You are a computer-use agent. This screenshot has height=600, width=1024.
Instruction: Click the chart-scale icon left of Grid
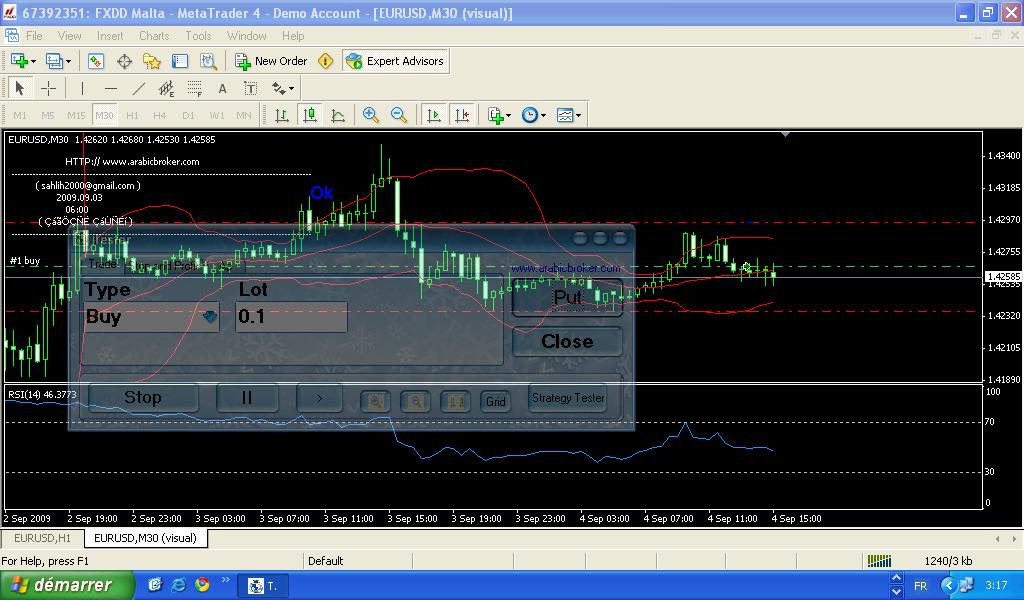(456, 401)
